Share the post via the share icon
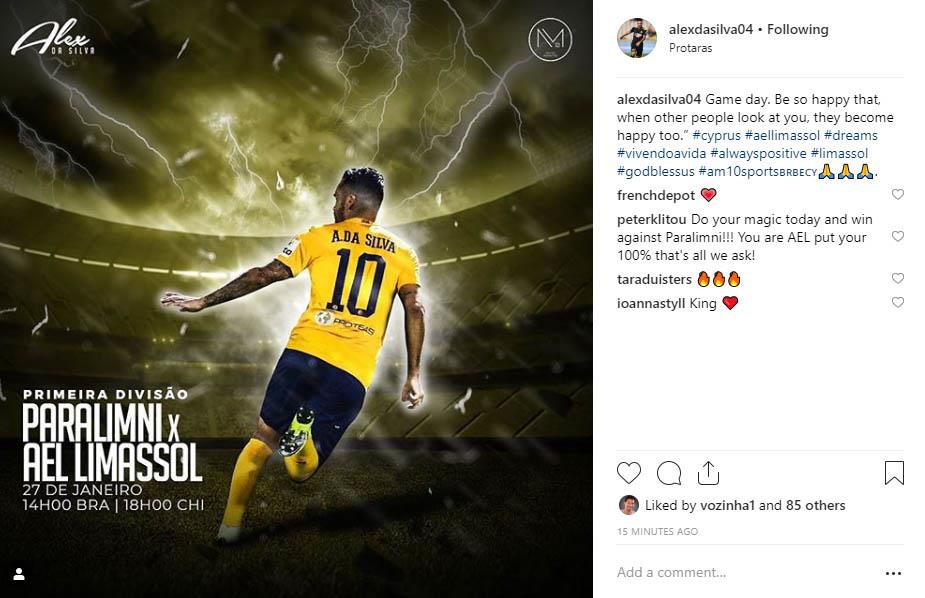This screenshot has width=925, height=598. (x=708, y=472)
